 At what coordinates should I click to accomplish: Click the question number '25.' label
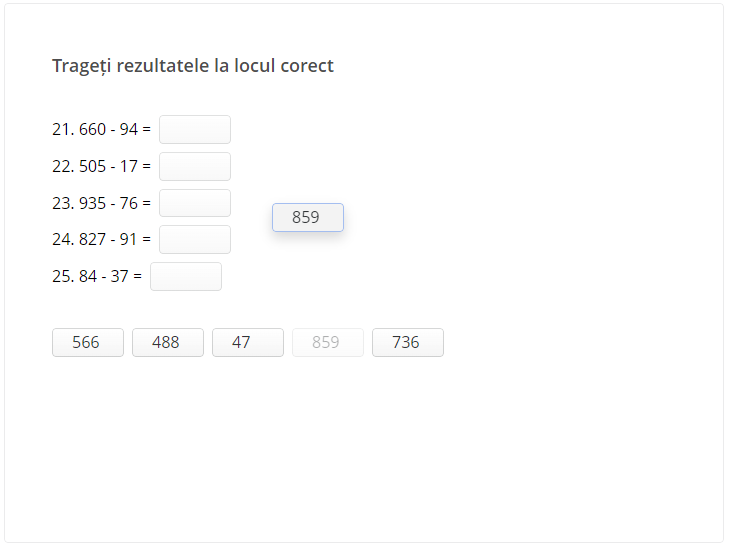point(63,277)
